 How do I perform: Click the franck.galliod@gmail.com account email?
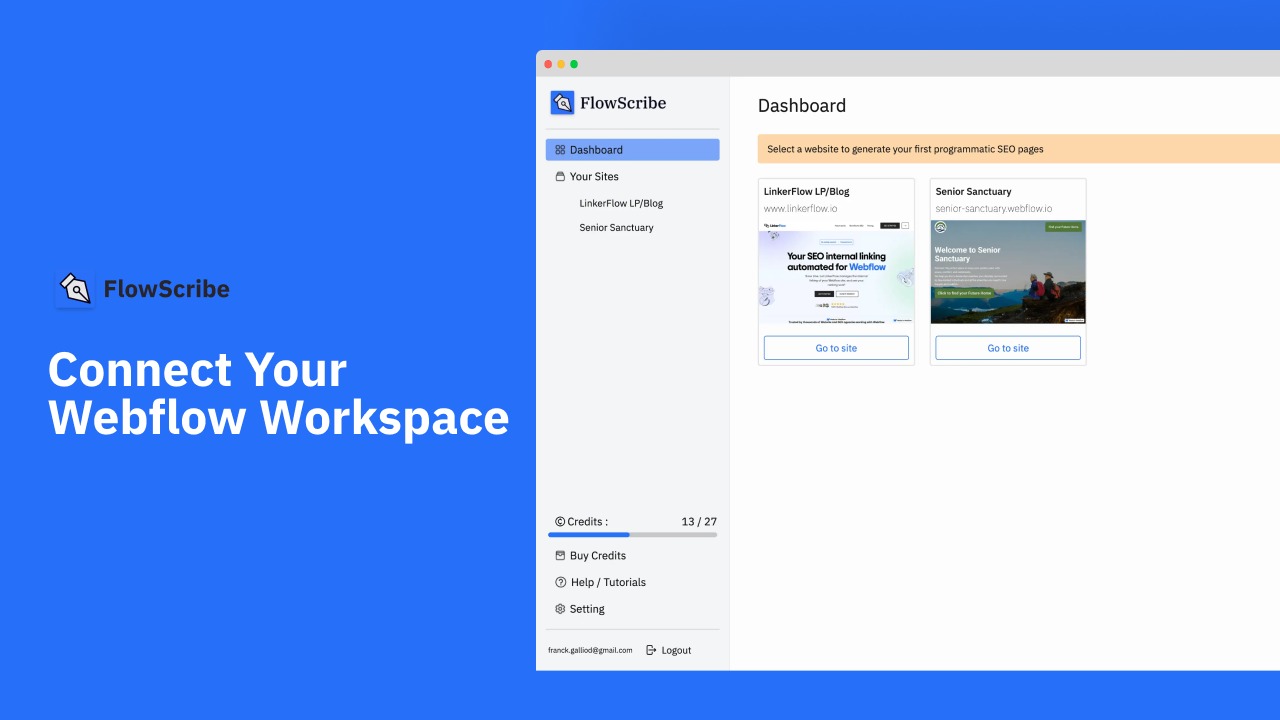pos(590,650)
